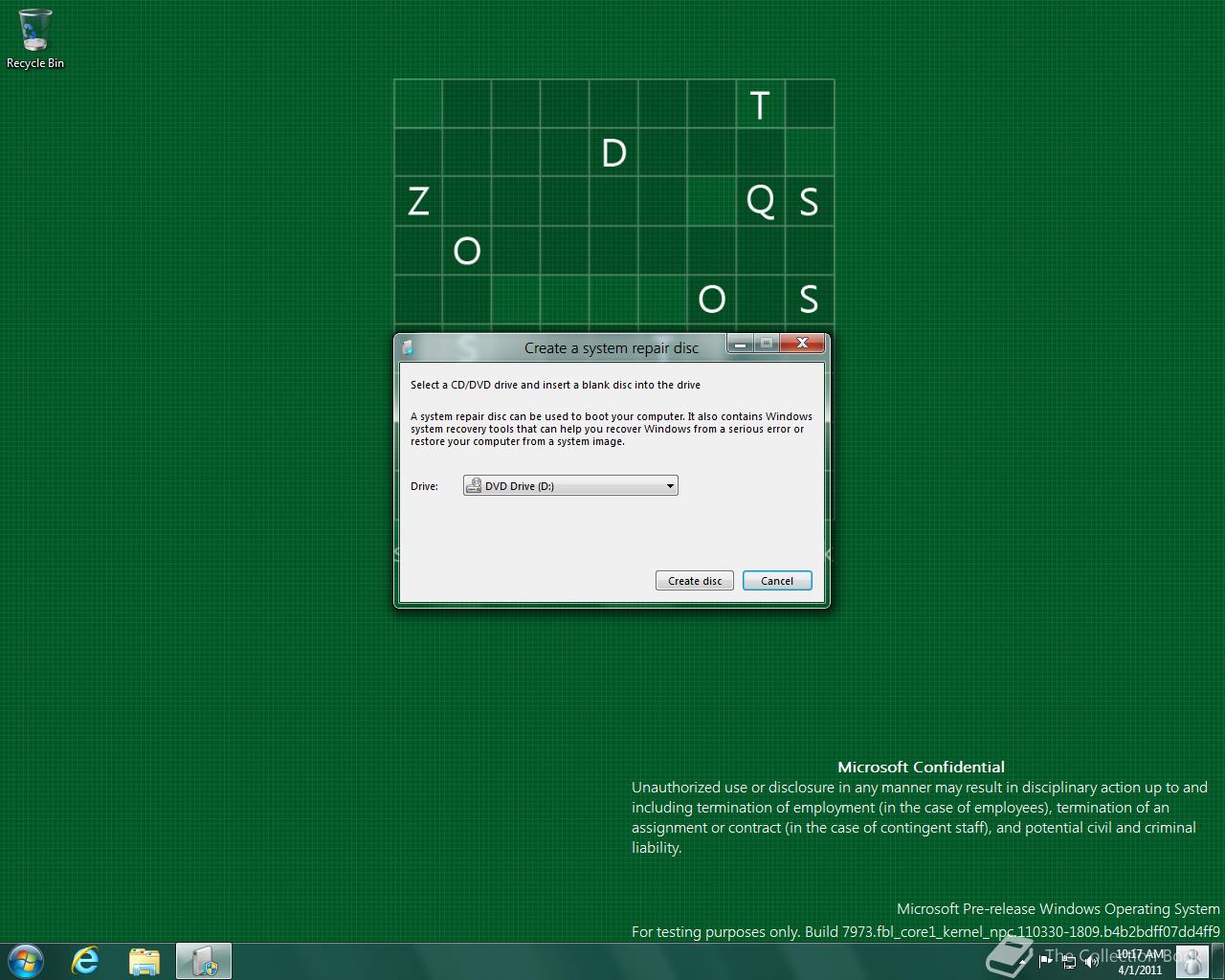The width and height of the screenshot is (1225, 980).
Task: Click the letter Z tile in grid
Action: 418,202
